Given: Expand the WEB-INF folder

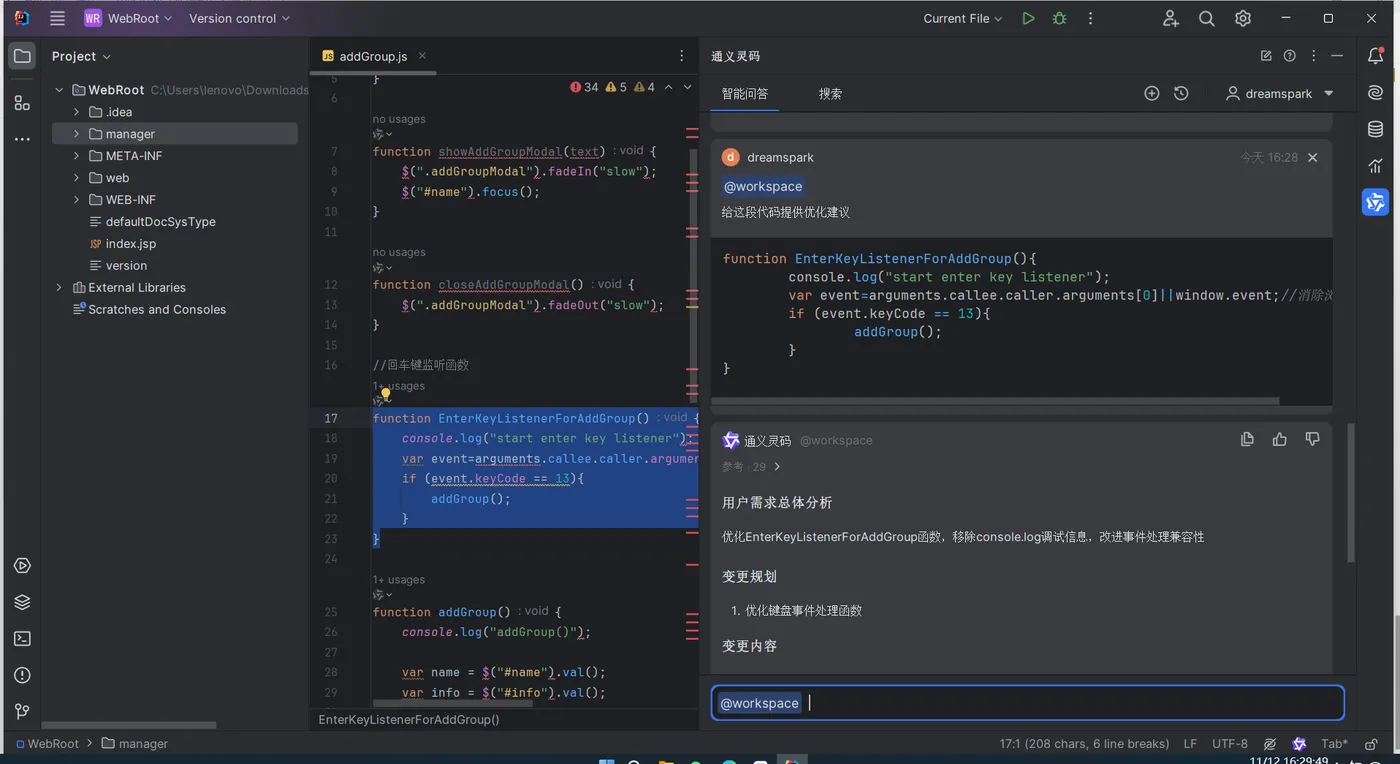Looking at the screenshot, I should click(x=76, y=200).
